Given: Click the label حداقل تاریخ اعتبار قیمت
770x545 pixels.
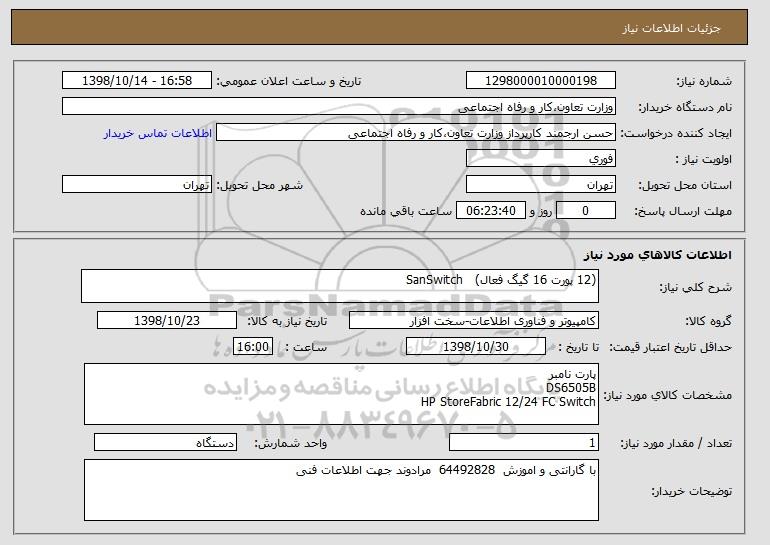Looking at the screenshot, I should point(671,347).
